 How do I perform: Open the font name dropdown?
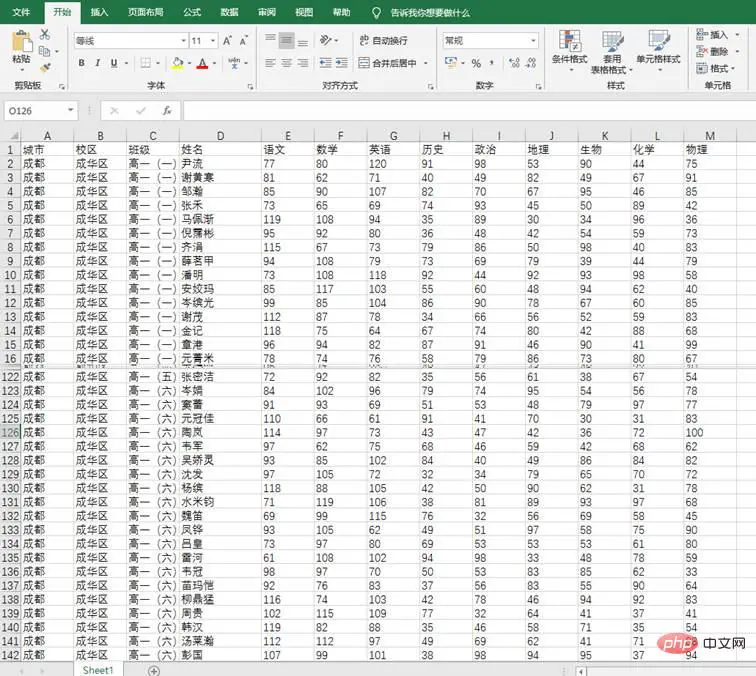pyautogui.click(x=184, y=41)
